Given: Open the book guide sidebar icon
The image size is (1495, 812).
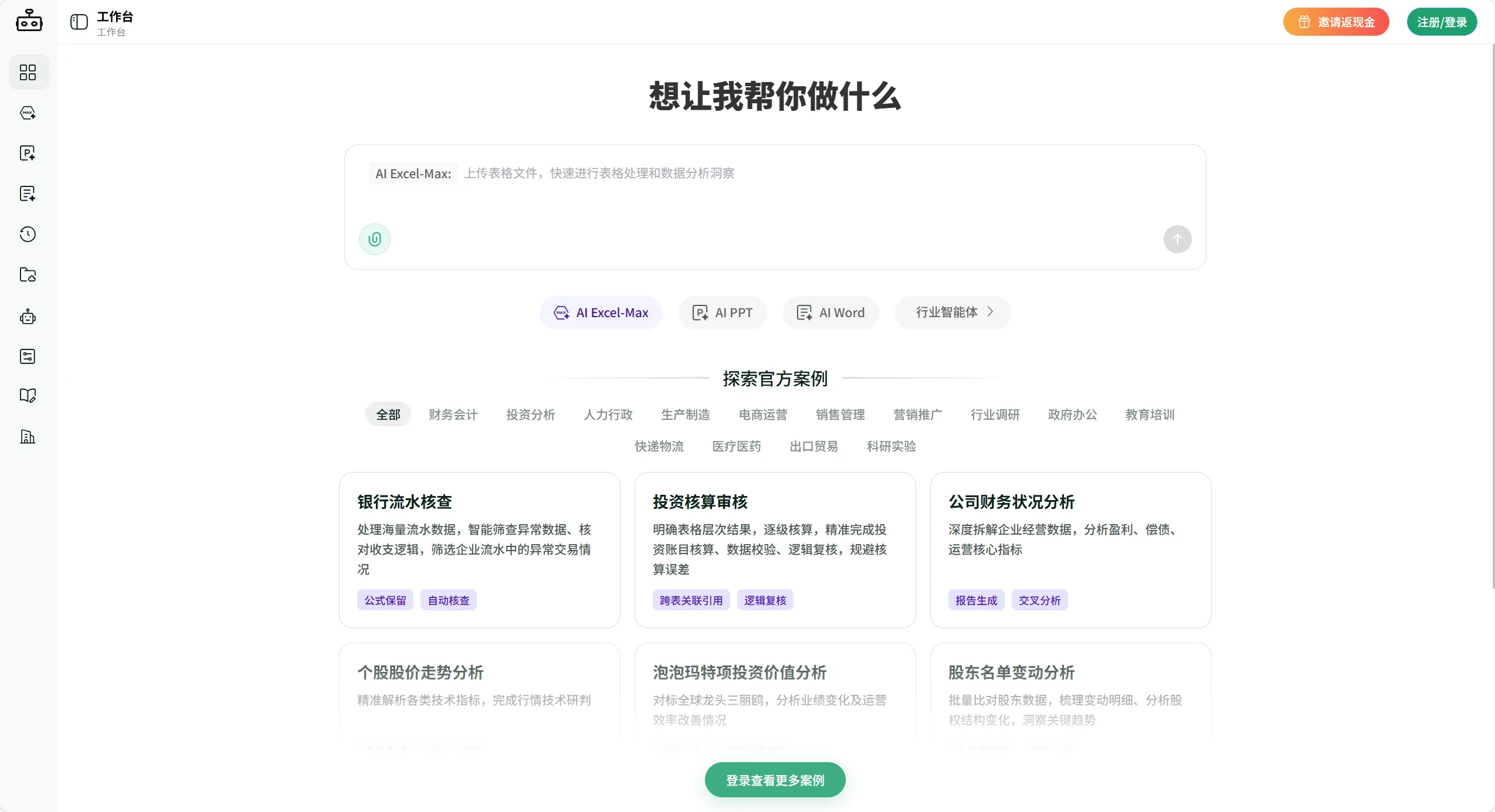Looking at the screenshot, I should [28, 396].
